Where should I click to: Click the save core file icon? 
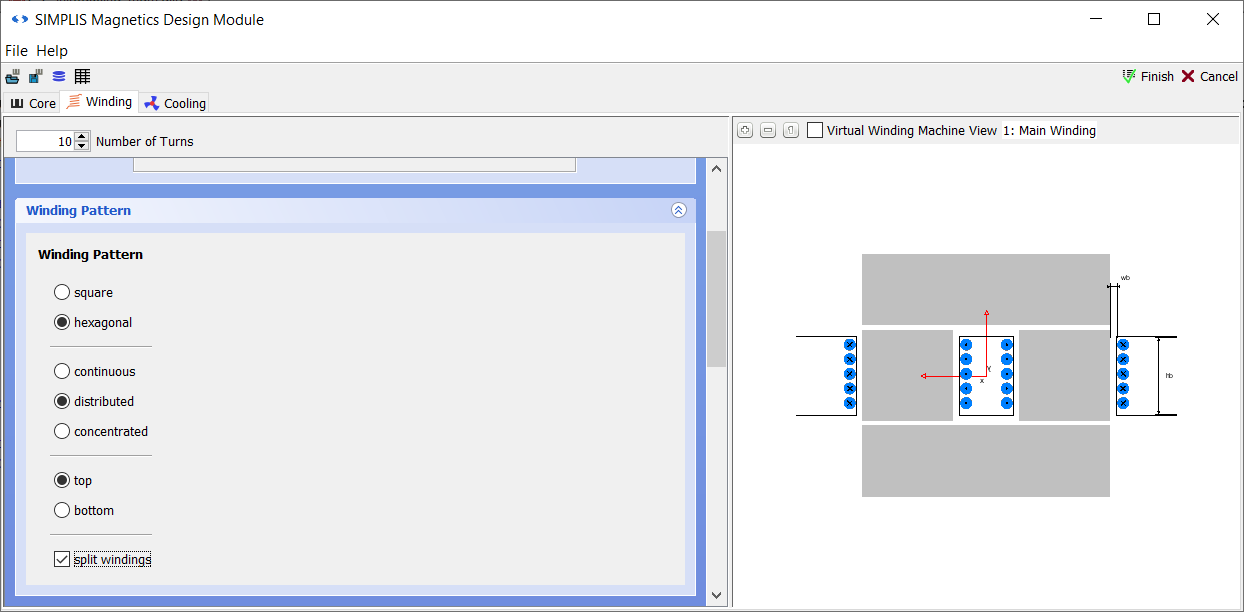click(x=36, y=77)
